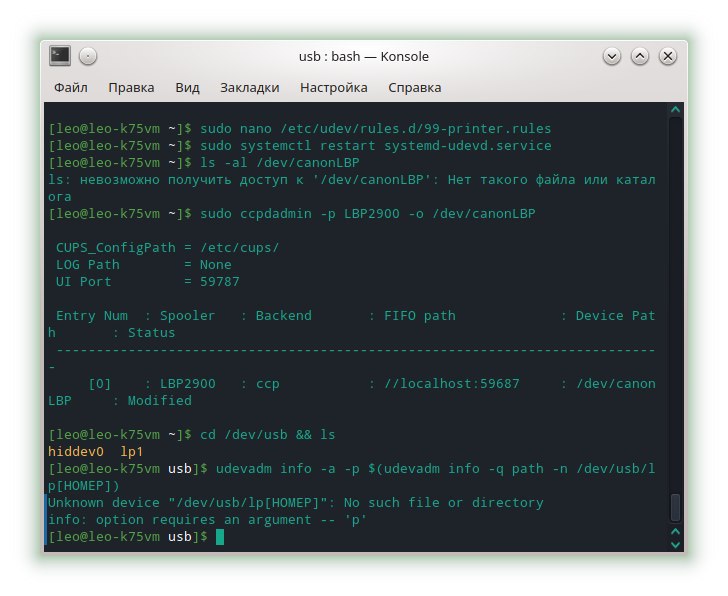Click the 'ls -al /dev/canonLBP' command
This screenshot has height=596, width=728.
coord(280,163)
